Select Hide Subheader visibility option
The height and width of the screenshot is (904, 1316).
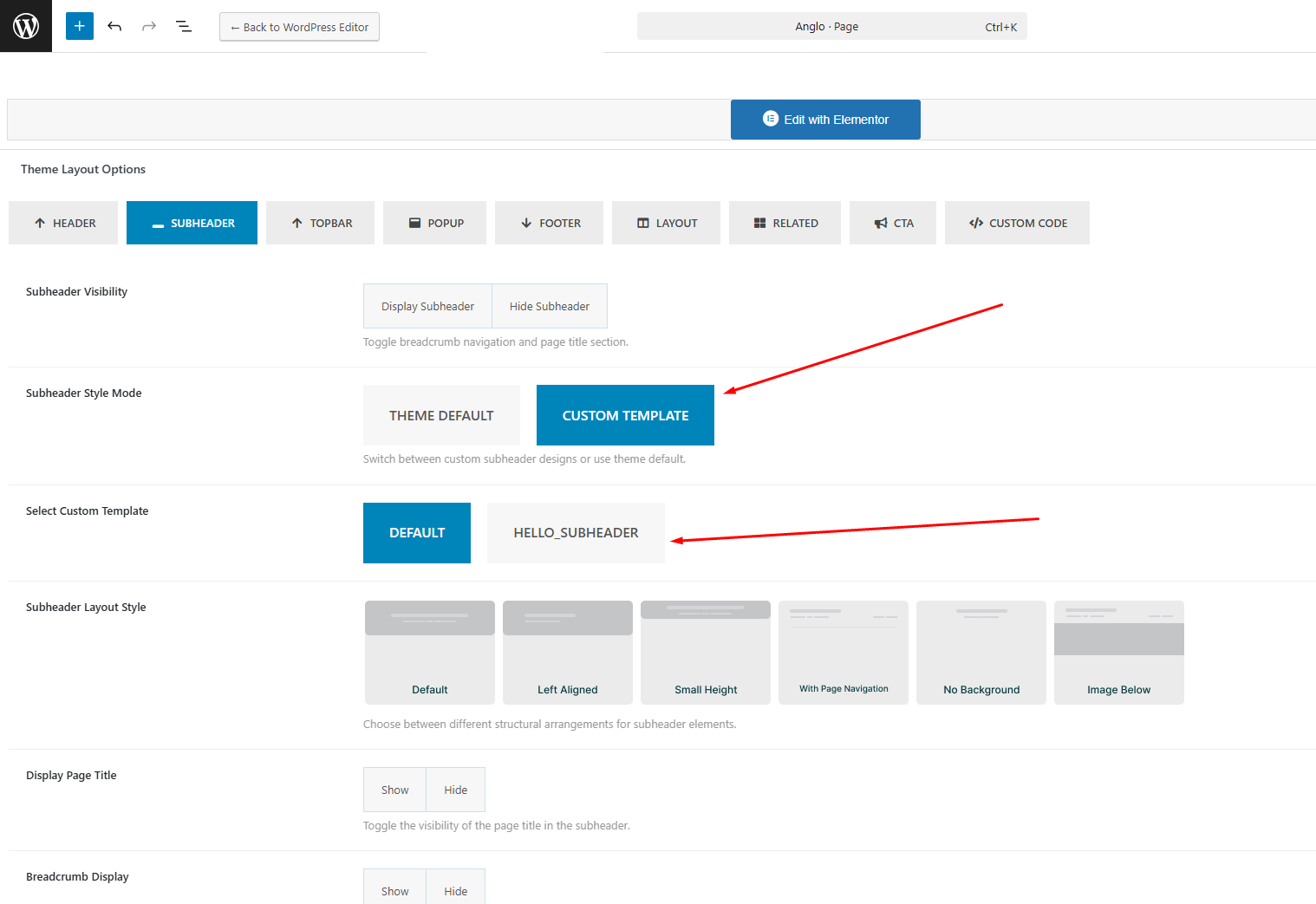[549, 306]
